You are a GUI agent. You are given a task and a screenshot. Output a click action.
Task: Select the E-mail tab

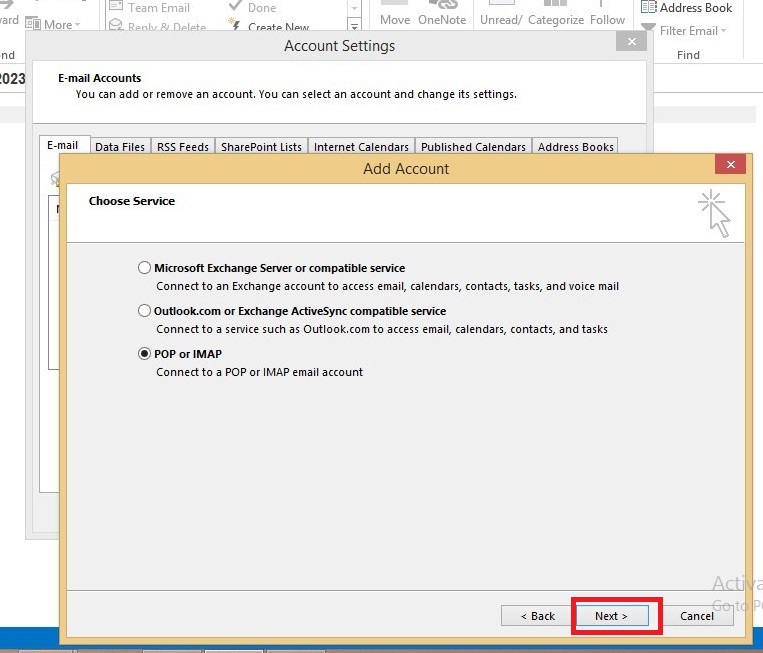[63, 145]
